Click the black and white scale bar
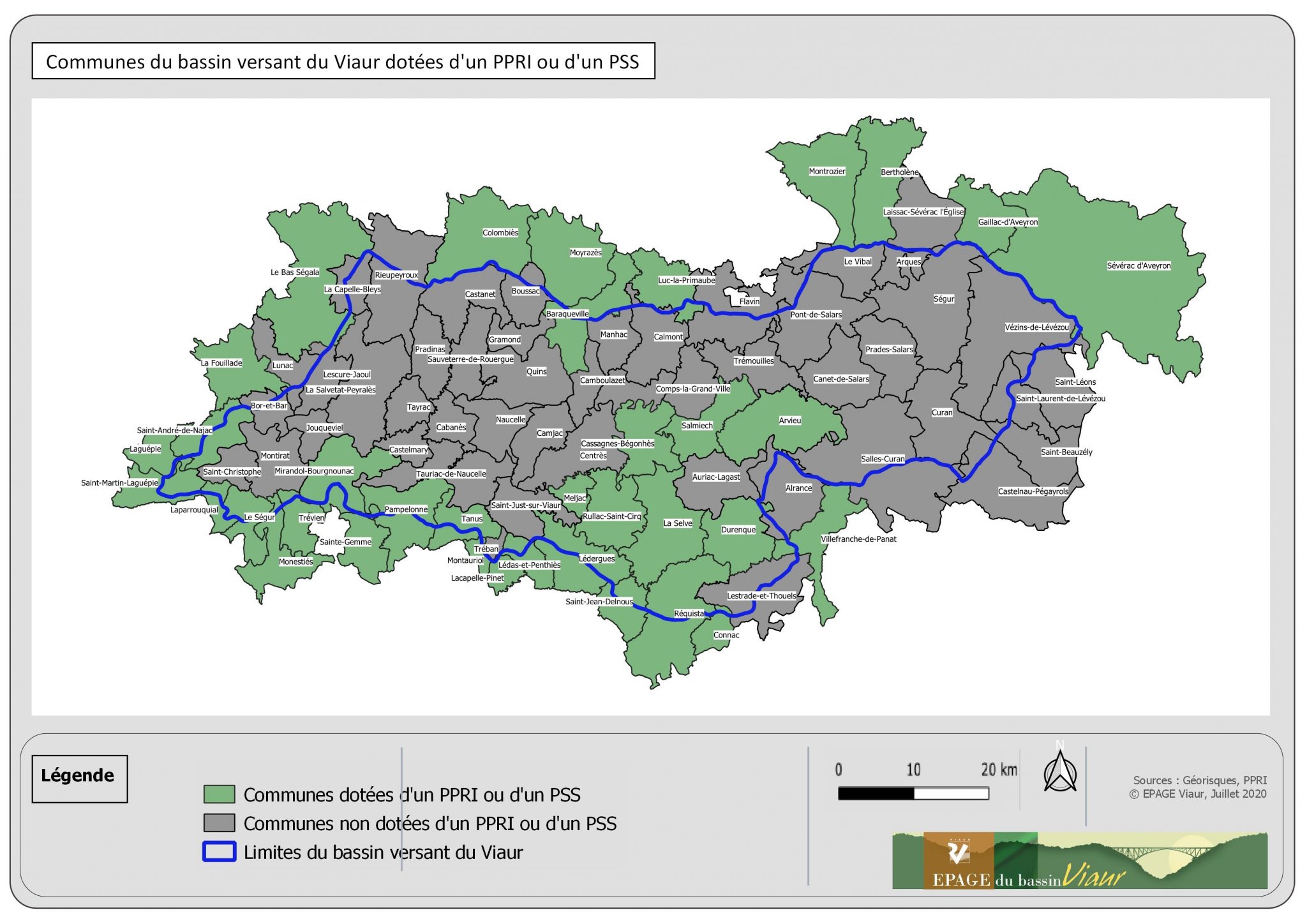The height and width of the screenshot is (924, 1307). tap(913, 794)
